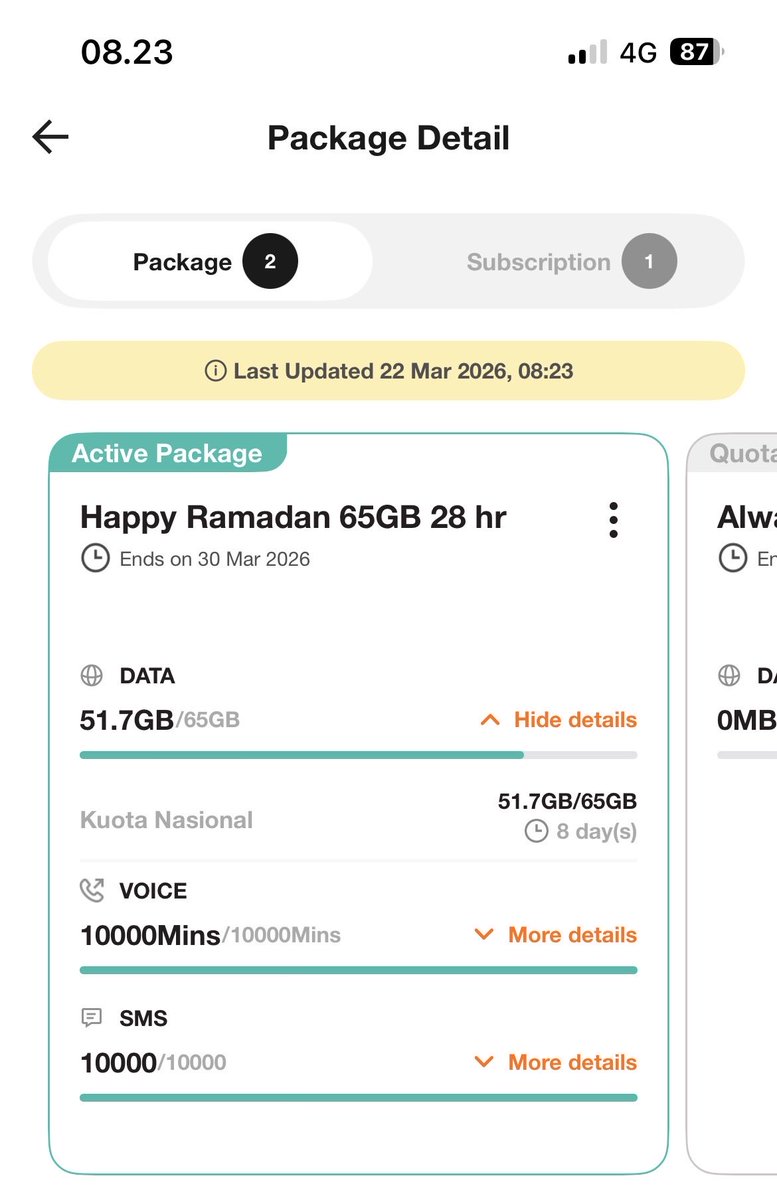
Task: Expand VOICE More details
Action: (x=555, y=935)
